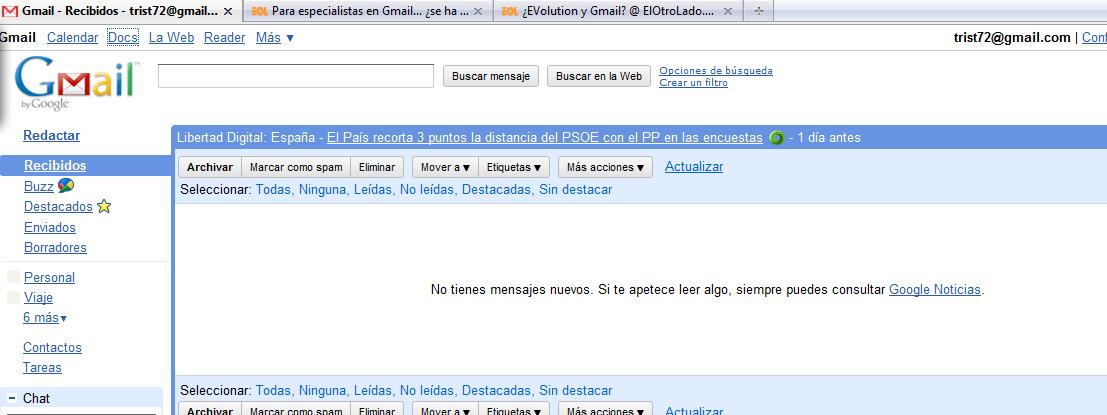The width and height of the screenshot is (1107, 415).
Task: Click the Buscar mensaje button
Action: tap(491, 76)
